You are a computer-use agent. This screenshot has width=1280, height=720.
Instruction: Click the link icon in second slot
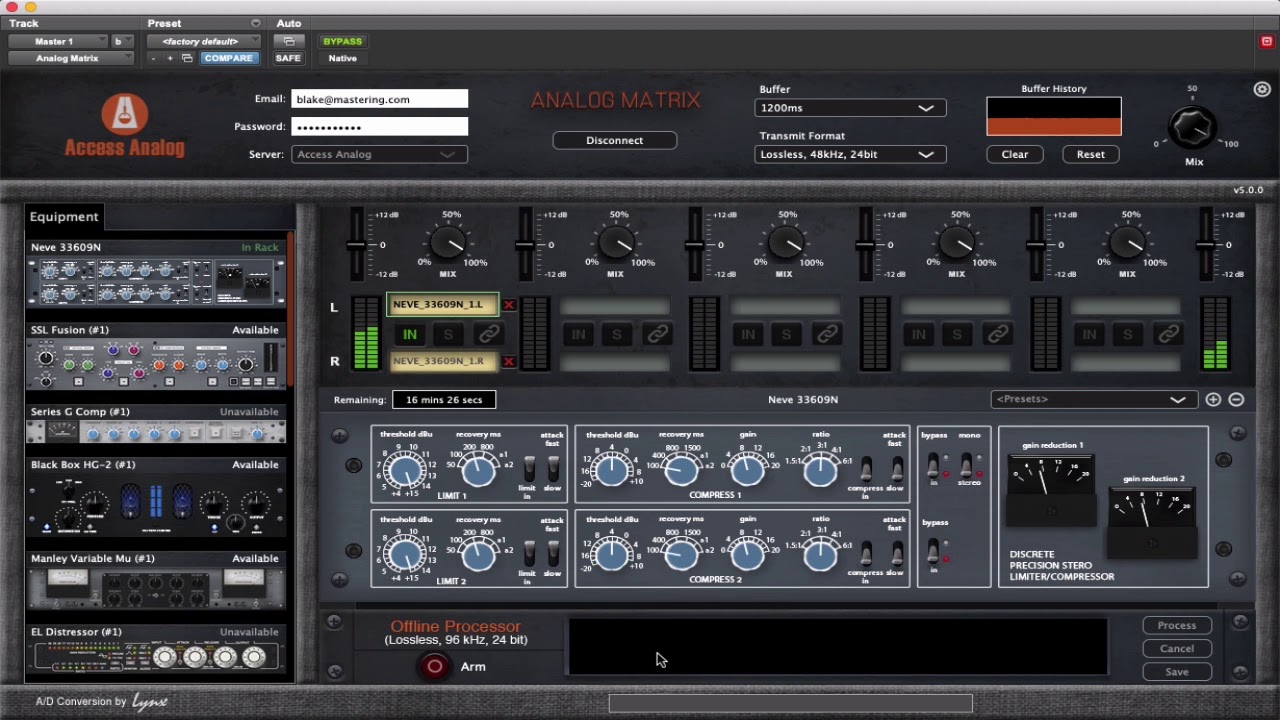[x=657, y=334]
